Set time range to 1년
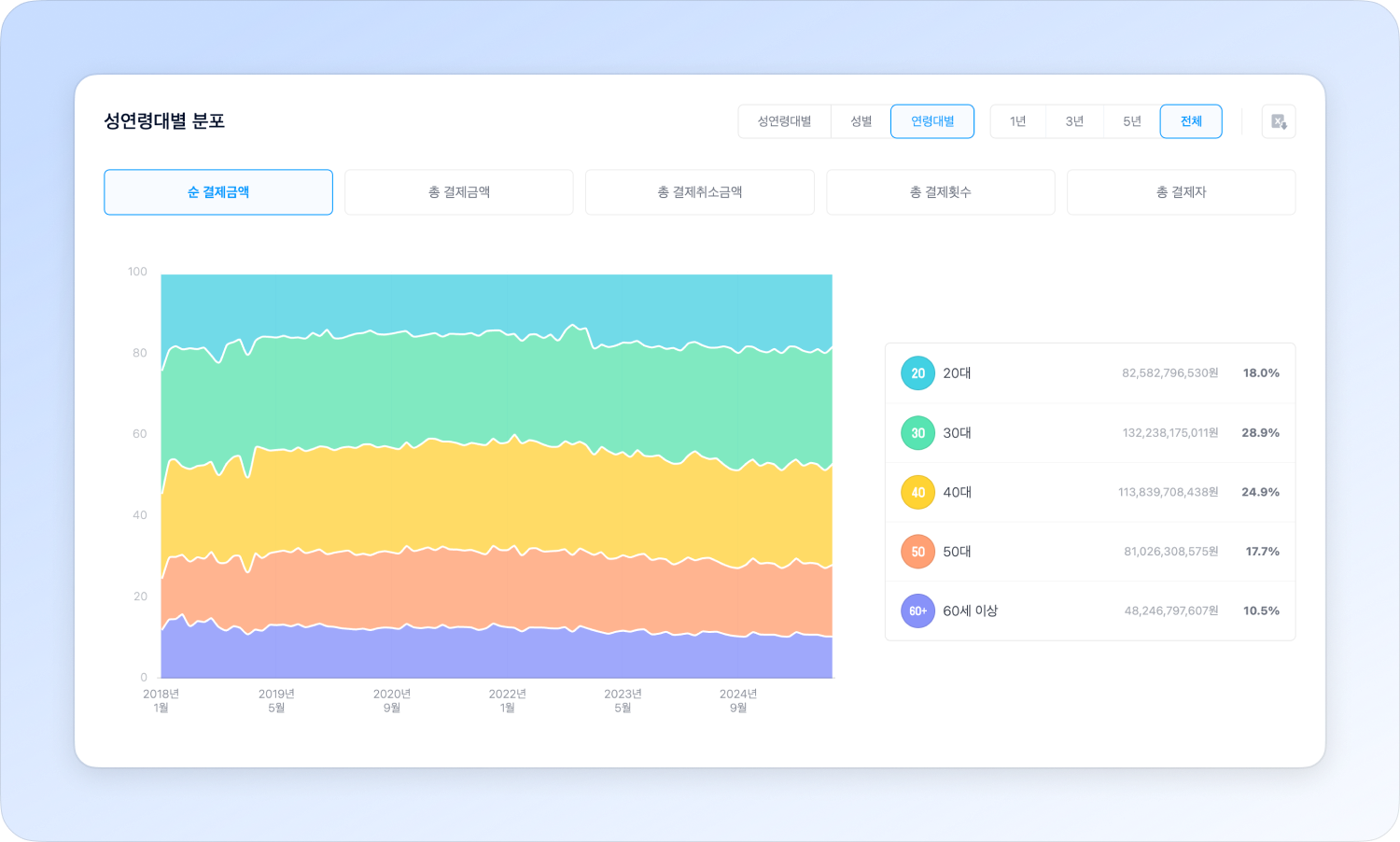The width and height of the screenshot is (1400, 842). click(1017, 121)
